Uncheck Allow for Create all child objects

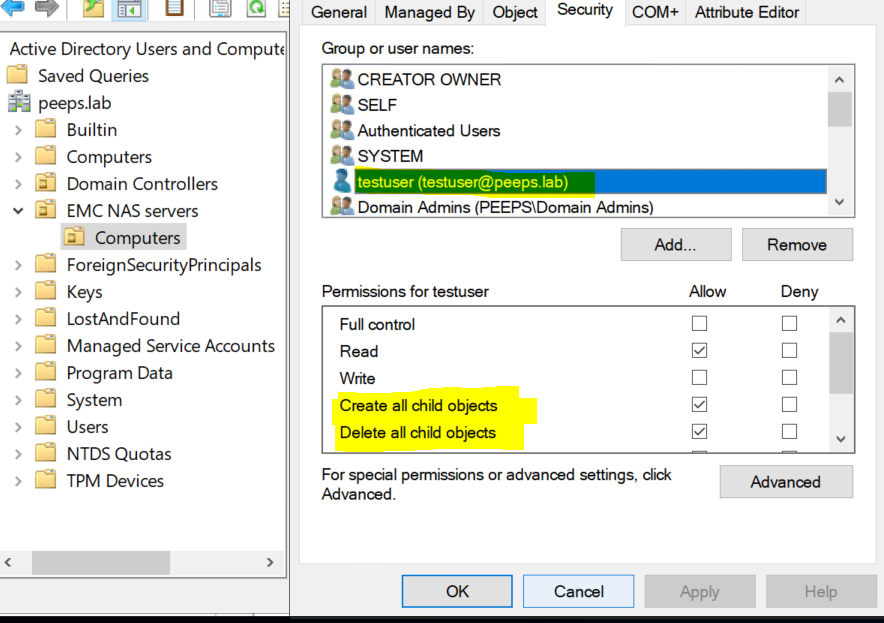pos(699,405)
